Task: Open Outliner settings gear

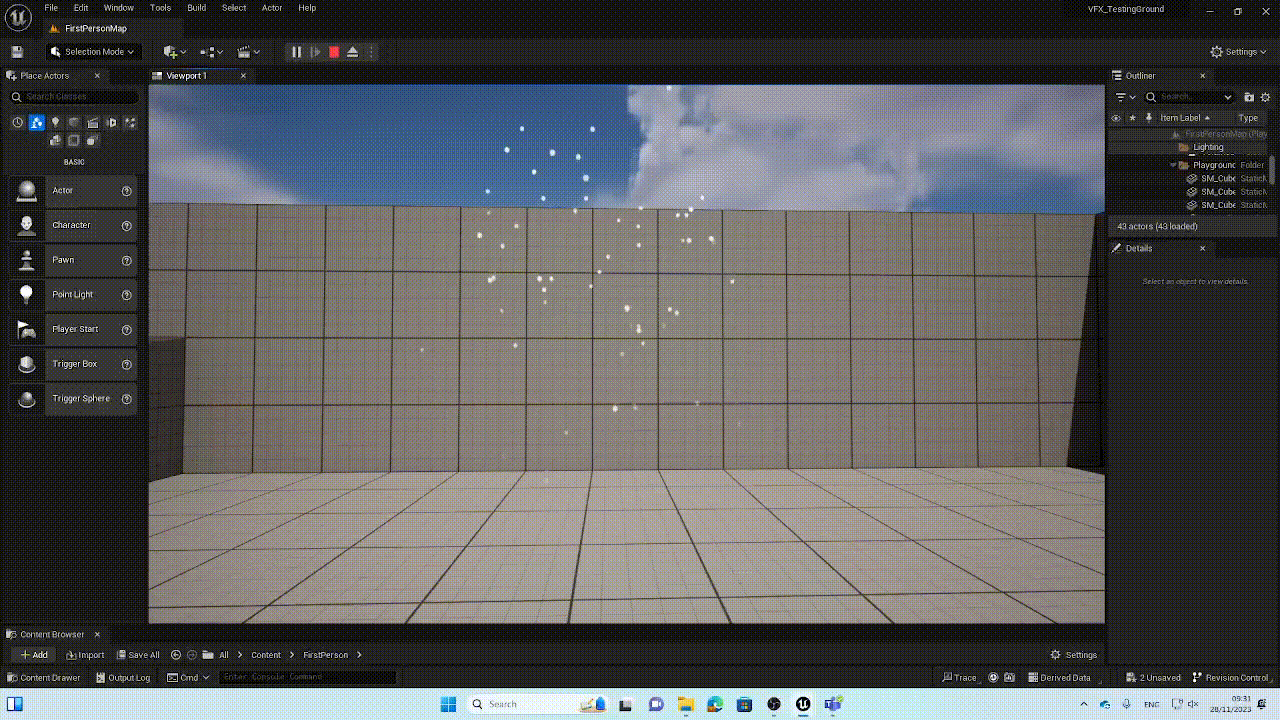Action: [x=1265, y=97]
